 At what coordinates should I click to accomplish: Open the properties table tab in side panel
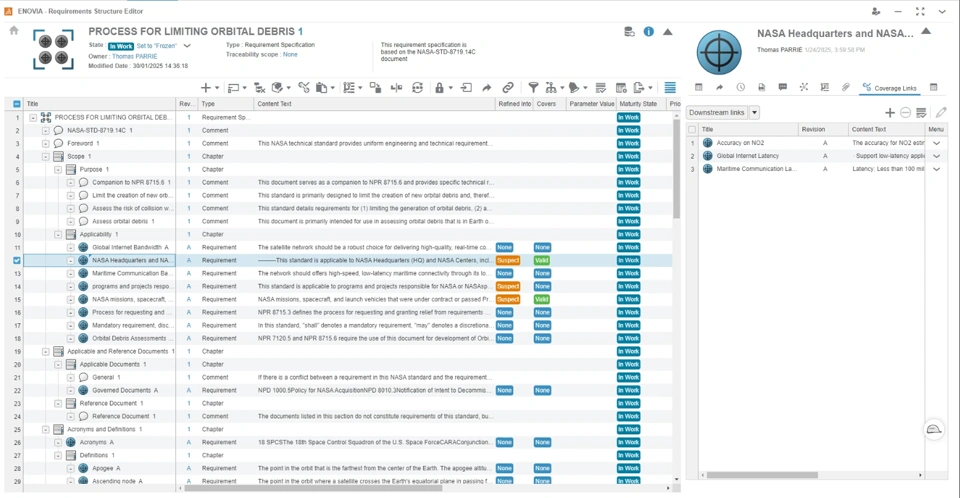coord(699,88)
